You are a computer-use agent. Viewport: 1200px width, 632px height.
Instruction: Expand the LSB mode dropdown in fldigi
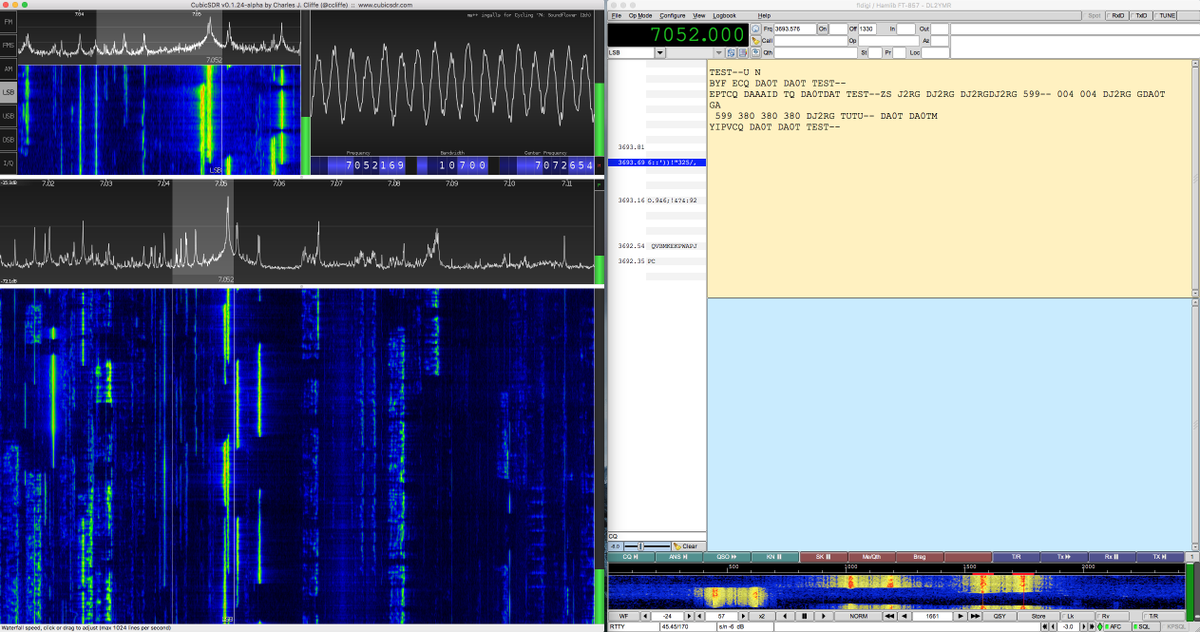pyautogui.click(x=660, y=52)
